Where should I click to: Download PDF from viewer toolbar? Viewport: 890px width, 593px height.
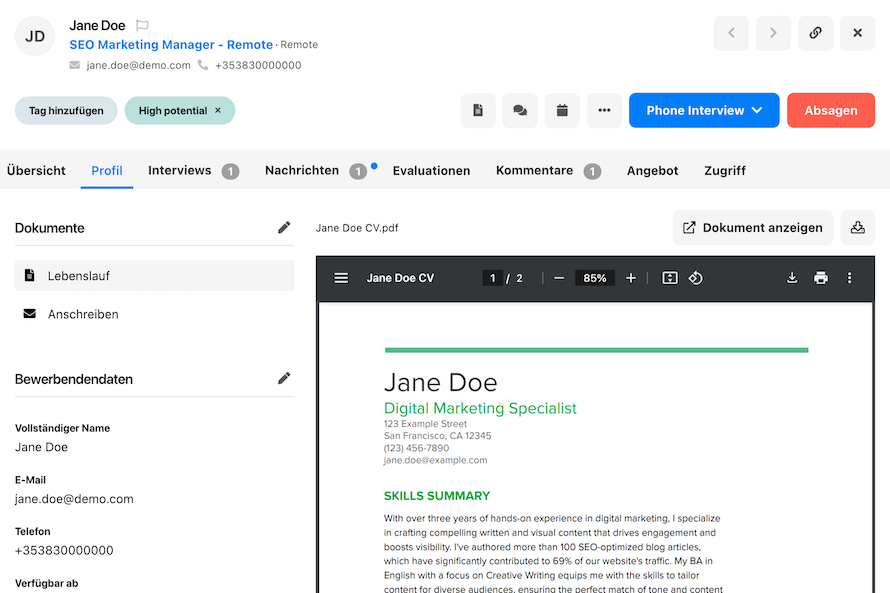[x=792, y=278]
